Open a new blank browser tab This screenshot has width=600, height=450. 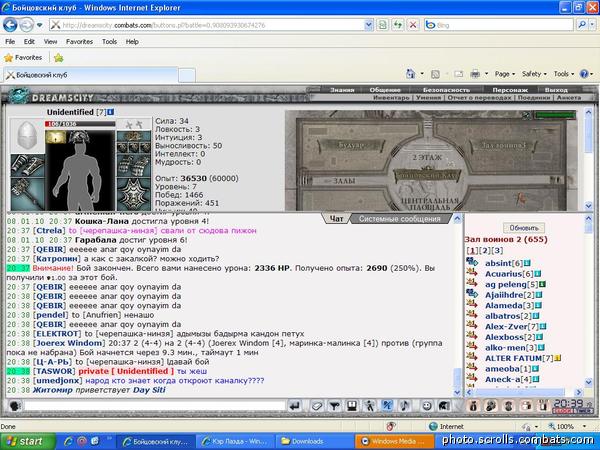click(x=187, y=75)
